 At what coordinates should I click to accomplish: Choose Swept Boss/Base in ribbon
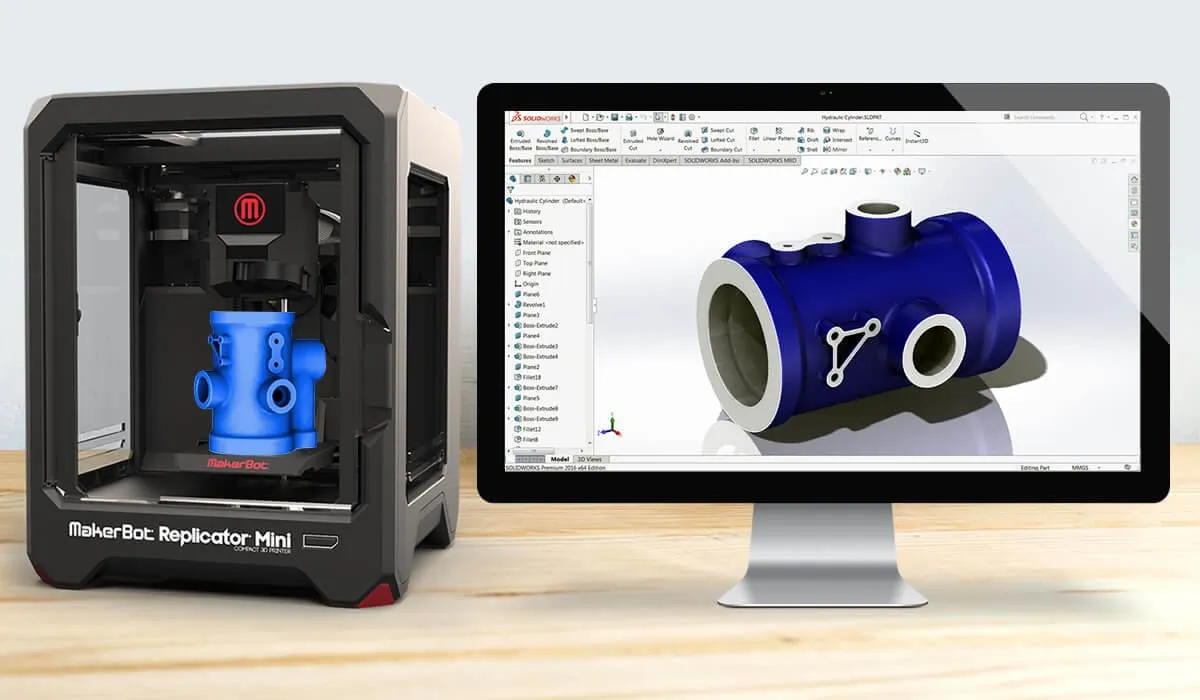coord(585,130)
